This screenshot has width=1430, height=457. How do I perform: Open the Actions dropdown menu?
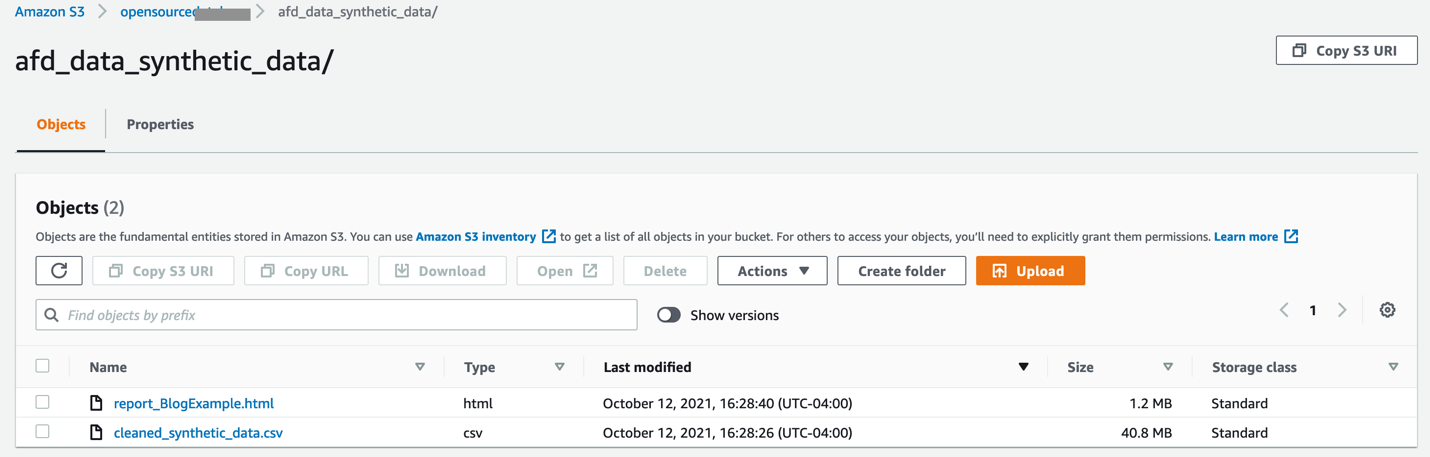[772, 271]
